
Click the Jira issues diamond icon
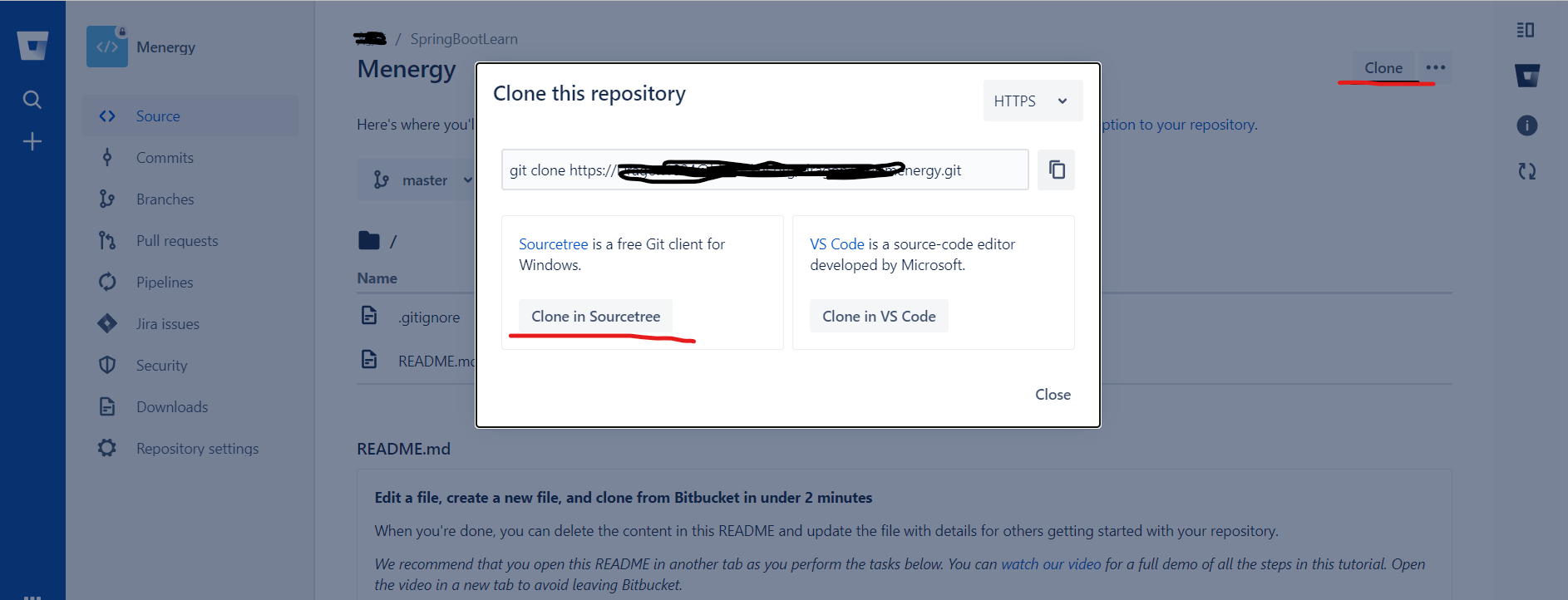pyautogui.click(x=106, y=323)
